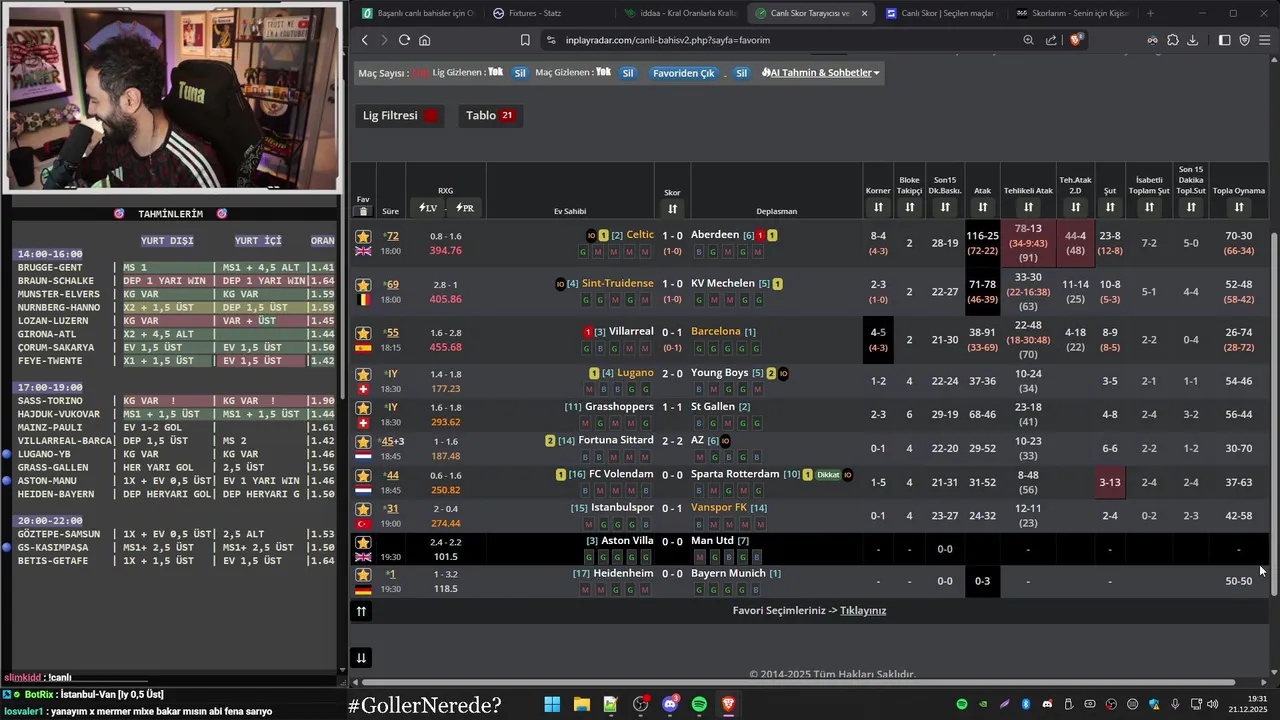The height and width of the screenshot is (720, 1280).
Task: Toggle favorite star for Grasshoppers match
Action: pyautogui.click(x=363, y=408)
